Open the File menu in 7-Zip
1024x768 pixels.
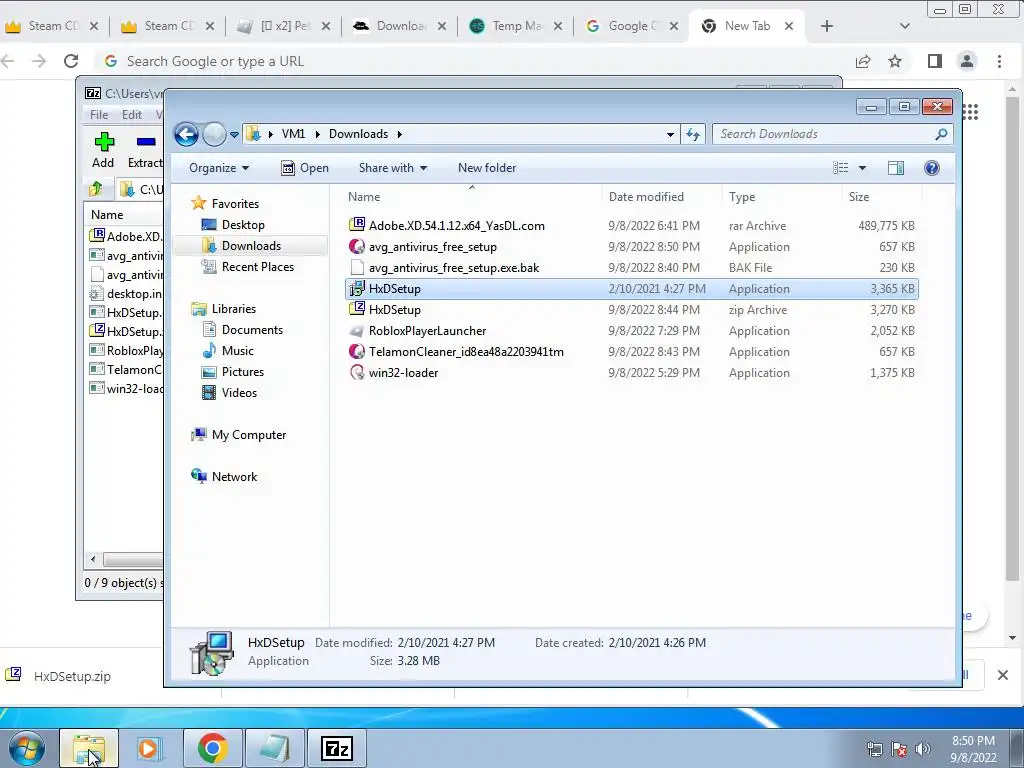(x=99, y=115)
